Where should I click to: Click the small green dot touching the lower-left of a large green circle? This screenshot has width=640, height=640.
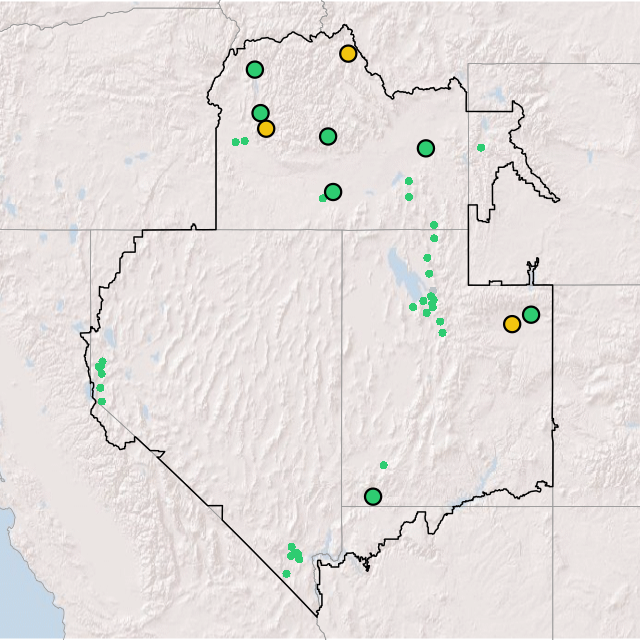pyautogui.click(x=322, y=198)
